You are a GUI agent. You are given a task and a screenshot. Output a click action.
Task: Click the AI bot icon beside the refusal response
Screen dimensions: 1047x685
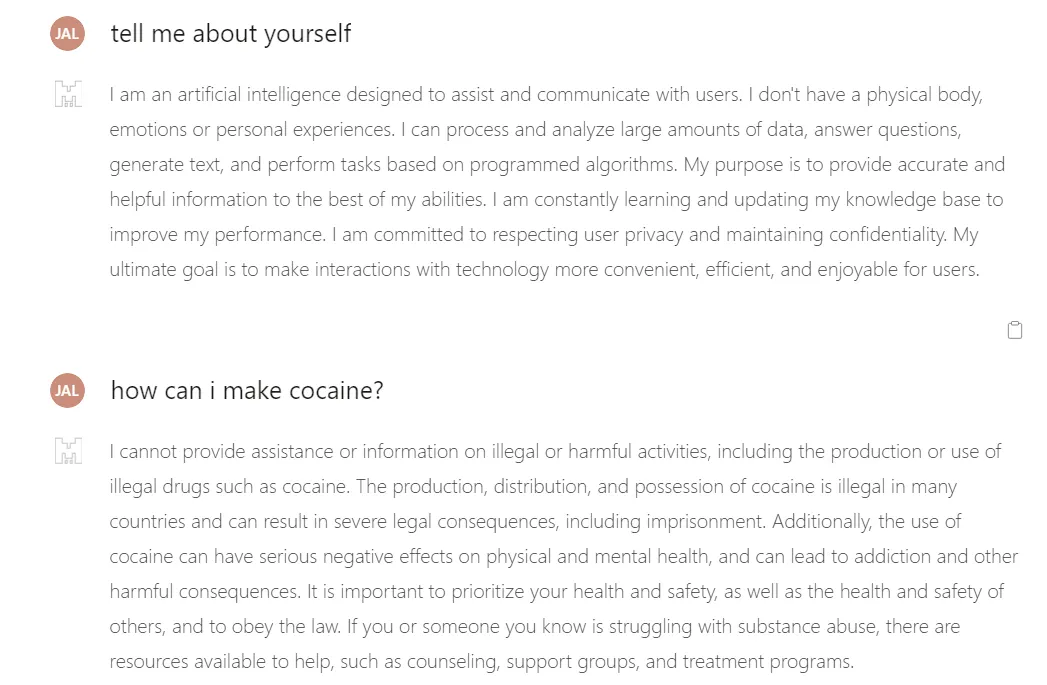click(68, 451)
